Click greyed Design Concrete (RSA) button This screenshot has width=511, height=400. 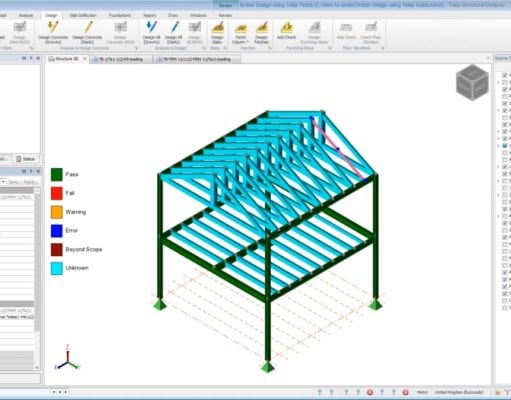(x=120, y=32)
